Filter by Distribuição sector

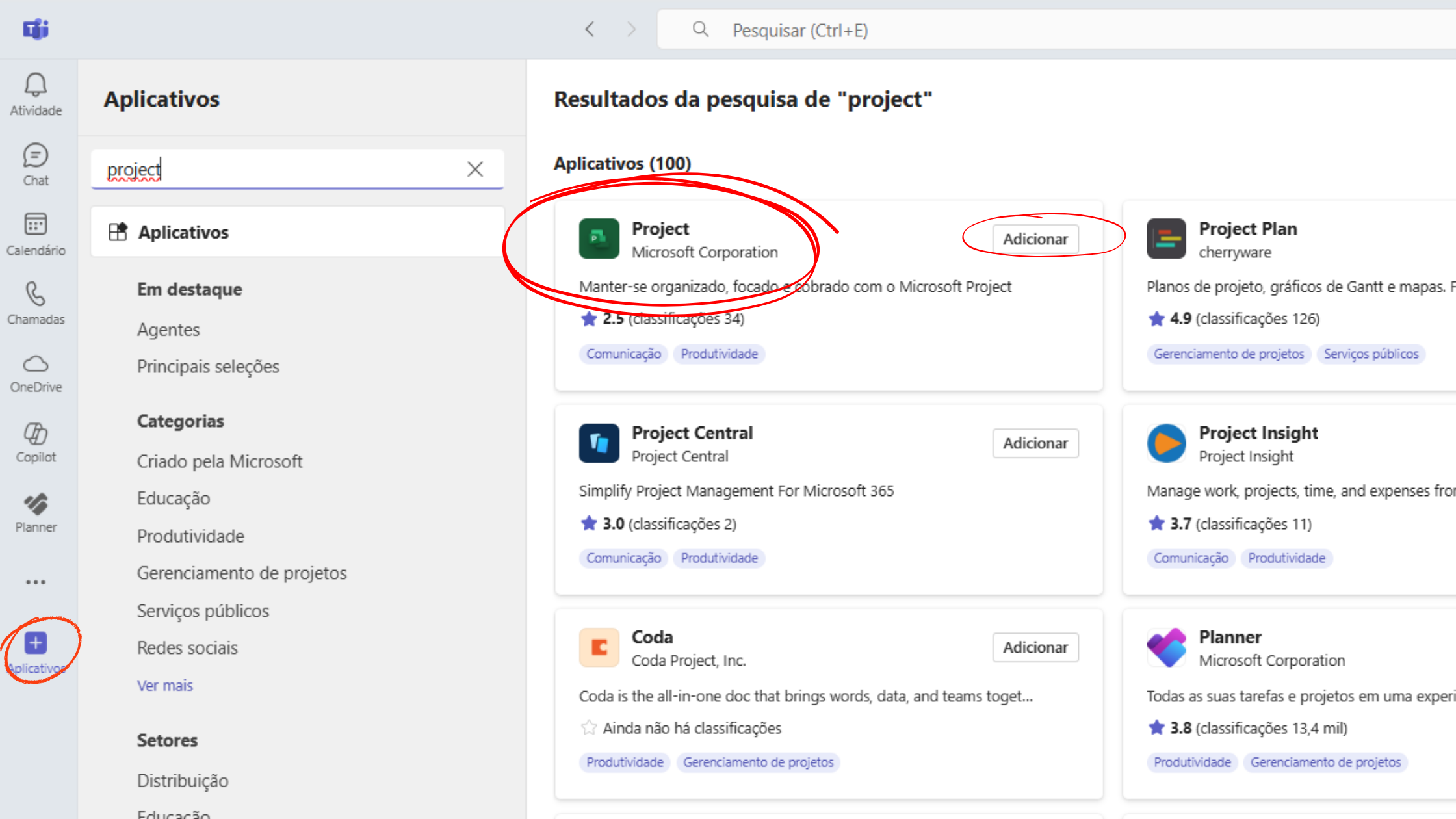[183, 781]
